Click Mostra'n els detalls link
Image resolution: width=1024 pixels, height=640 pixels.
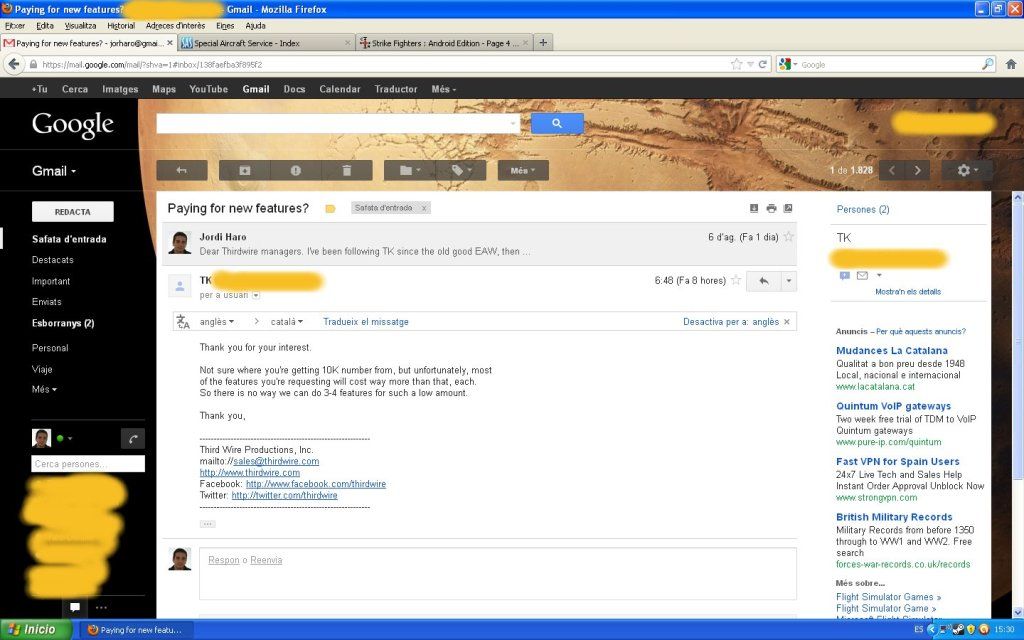(x=908, y=292)
